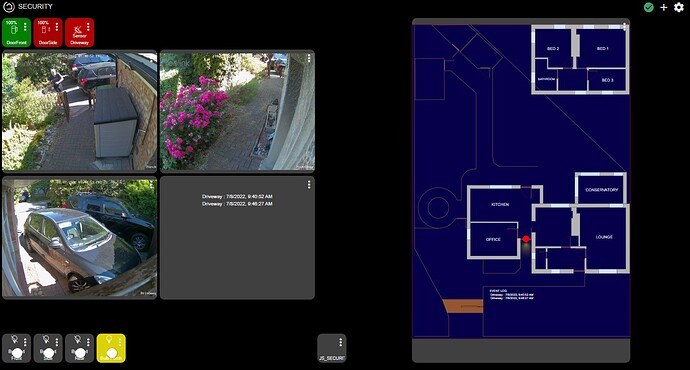Click the red alert dot on floor plan

[x=526, y=239]
